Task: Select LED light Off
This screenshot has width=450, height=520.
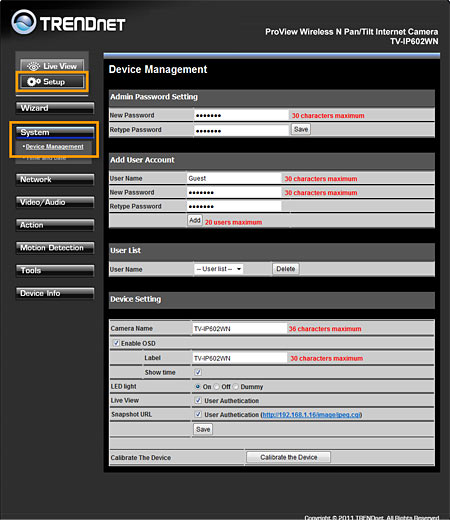Action: pos(217,387)
